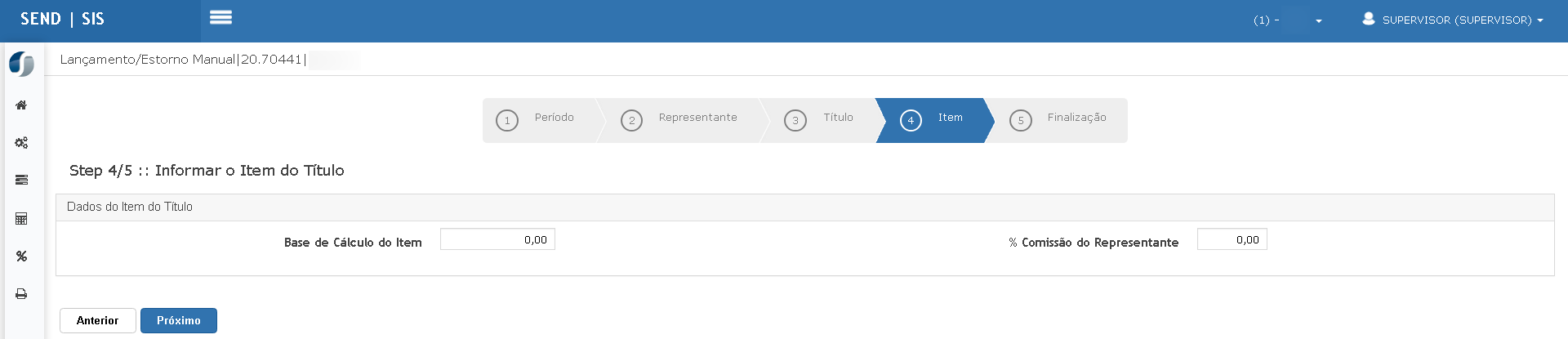This screenshot has width=1568, height=339.
Task: Select the Item wizard step
Action: 933,120
